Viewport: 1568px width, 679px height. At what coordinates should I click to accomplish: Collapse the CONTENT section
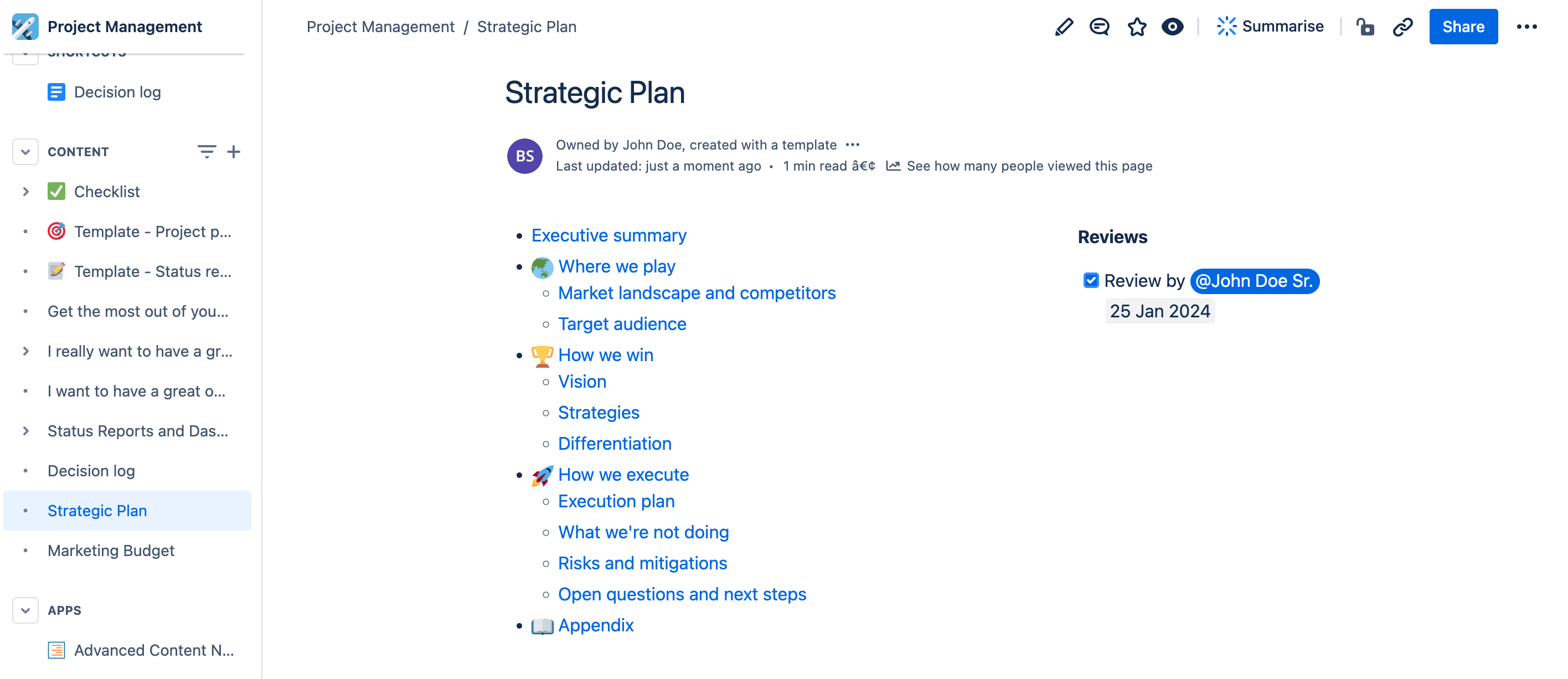pos(24,152)
